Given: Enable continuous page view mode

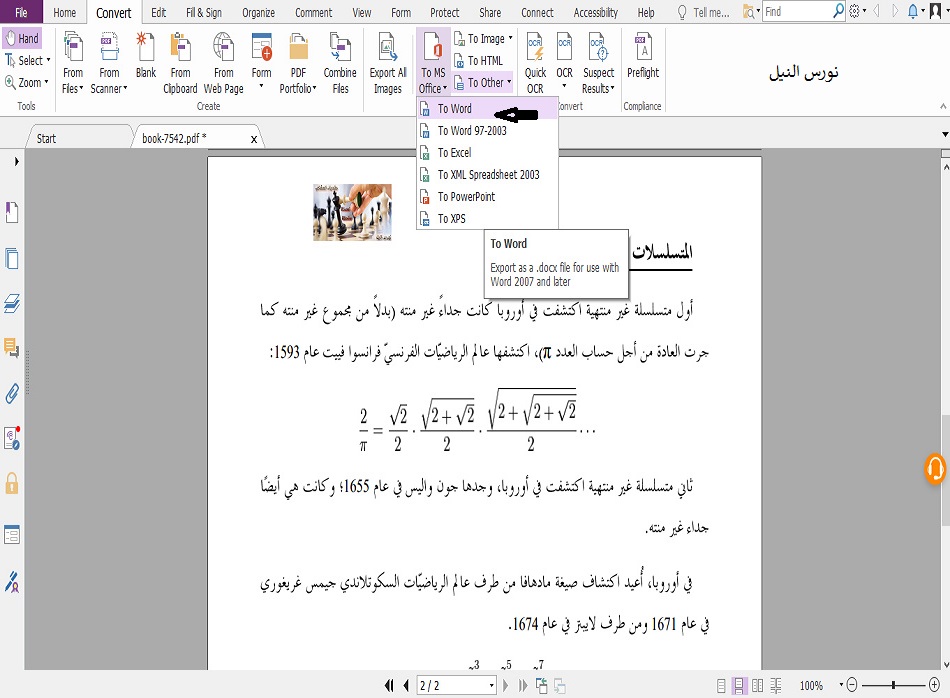Looking at the screenshot, I should 740,686.
